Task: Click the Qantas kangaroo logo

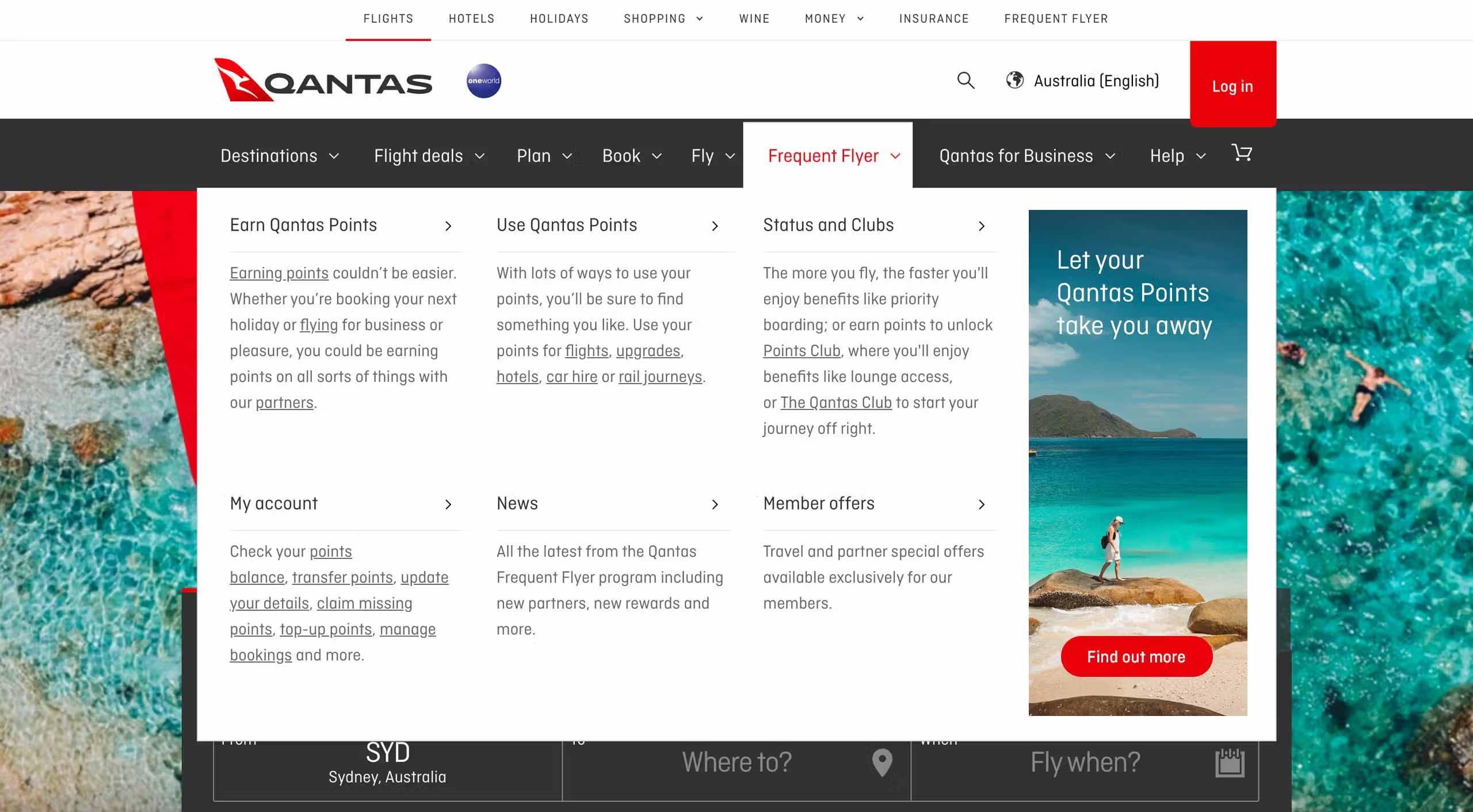Action: click(323, 80)
